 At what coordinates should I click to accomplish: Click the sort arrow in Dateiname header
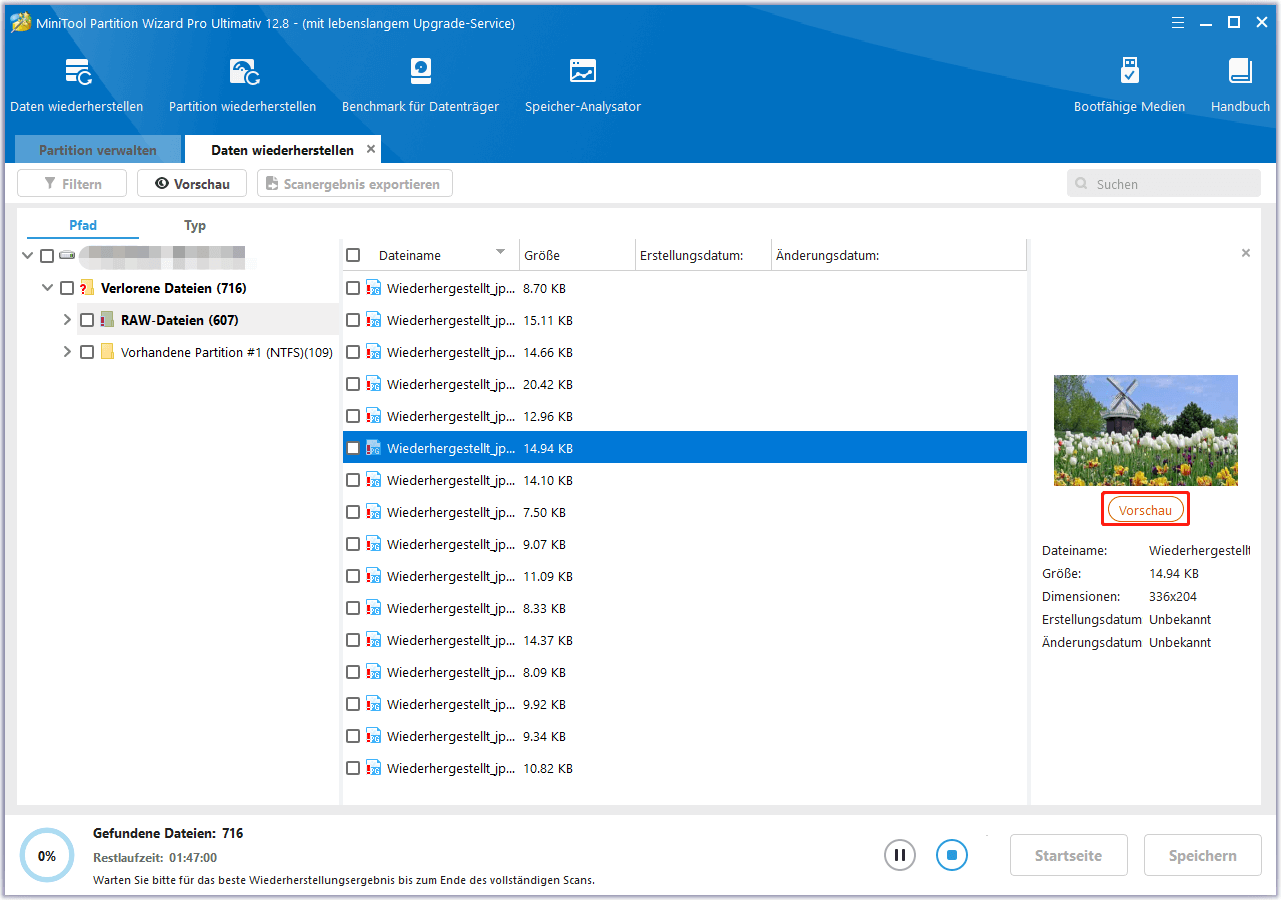[x=501, y=252]
